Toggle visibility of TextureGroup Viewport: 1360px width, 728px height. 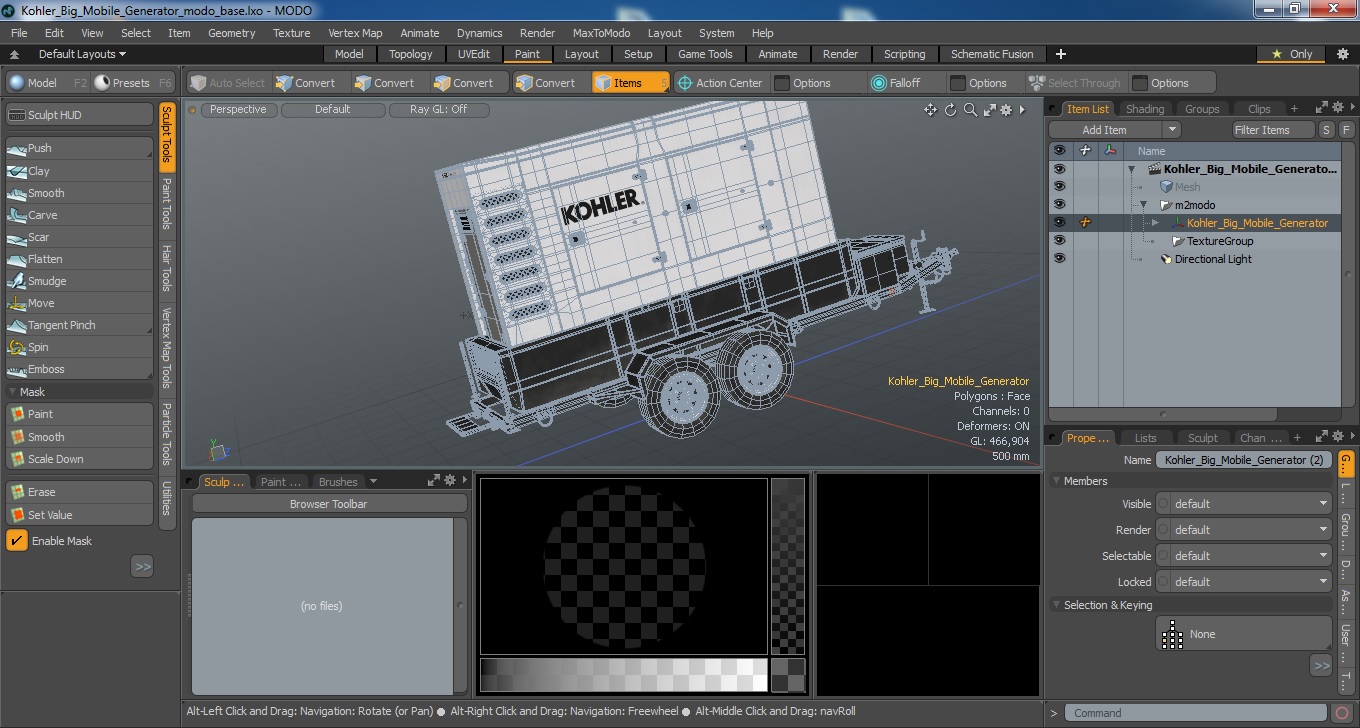click(1059, 241)
